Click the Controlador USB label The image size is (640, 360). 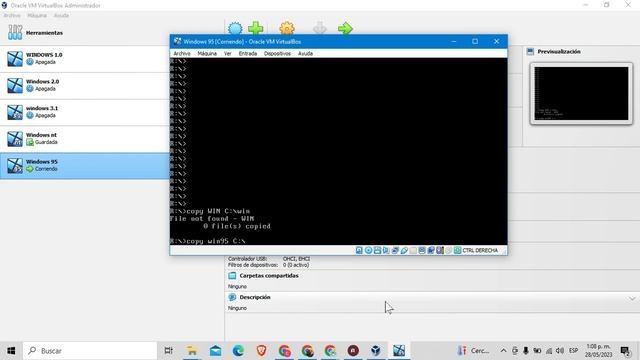click(x=247, y=259)
